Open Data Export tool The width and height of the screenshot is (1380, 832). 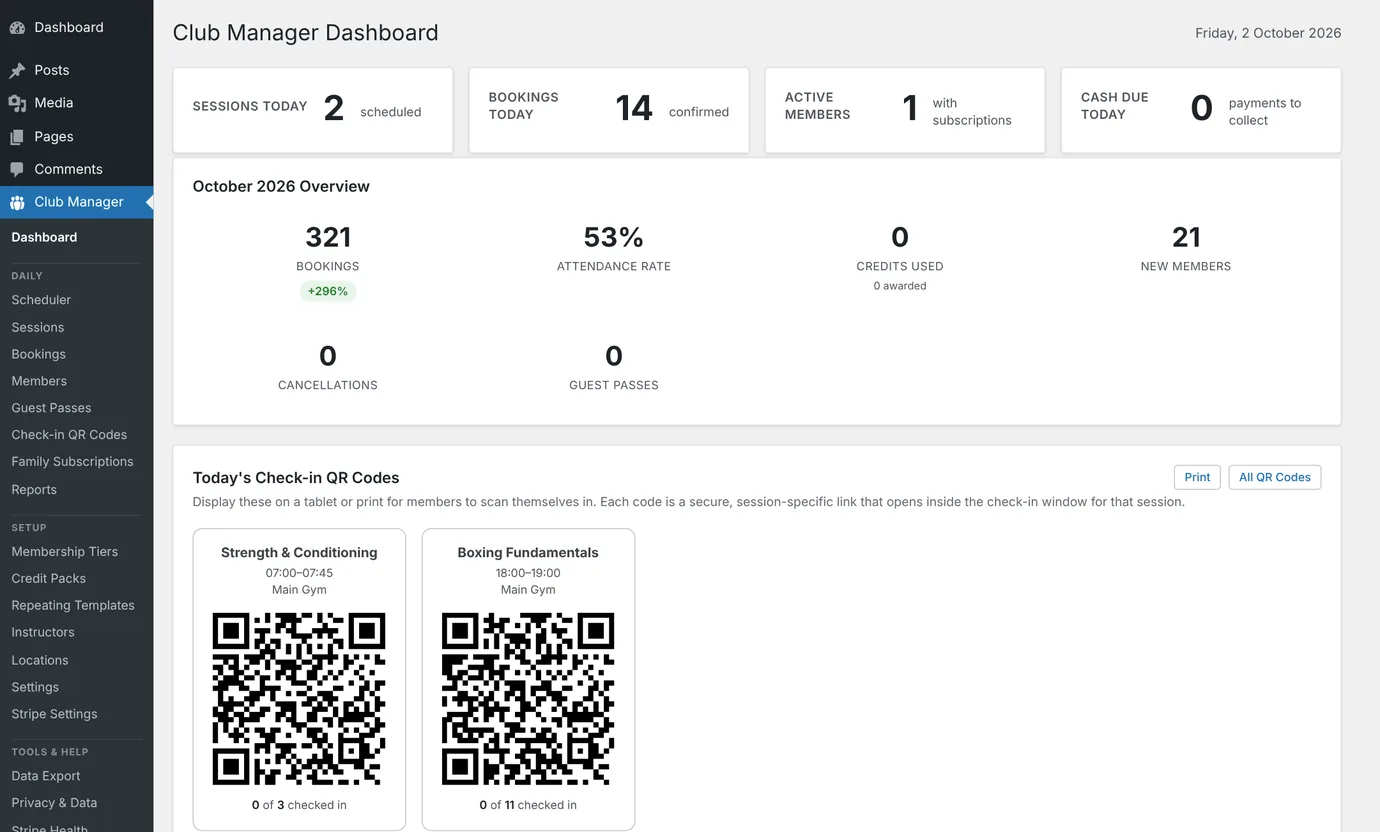pos(46,776)
